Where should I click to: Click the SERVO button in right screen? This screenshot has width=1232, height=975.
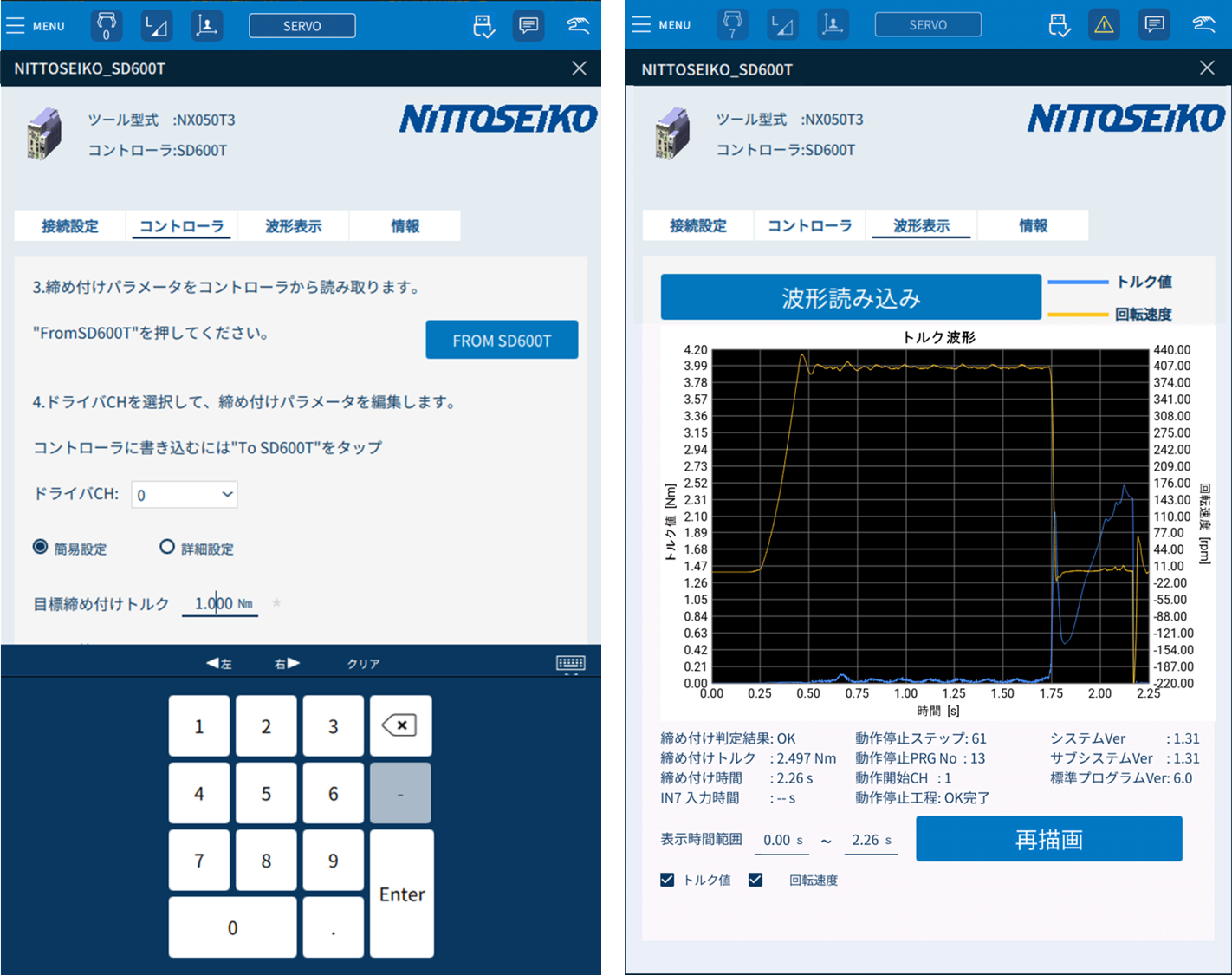928,25
